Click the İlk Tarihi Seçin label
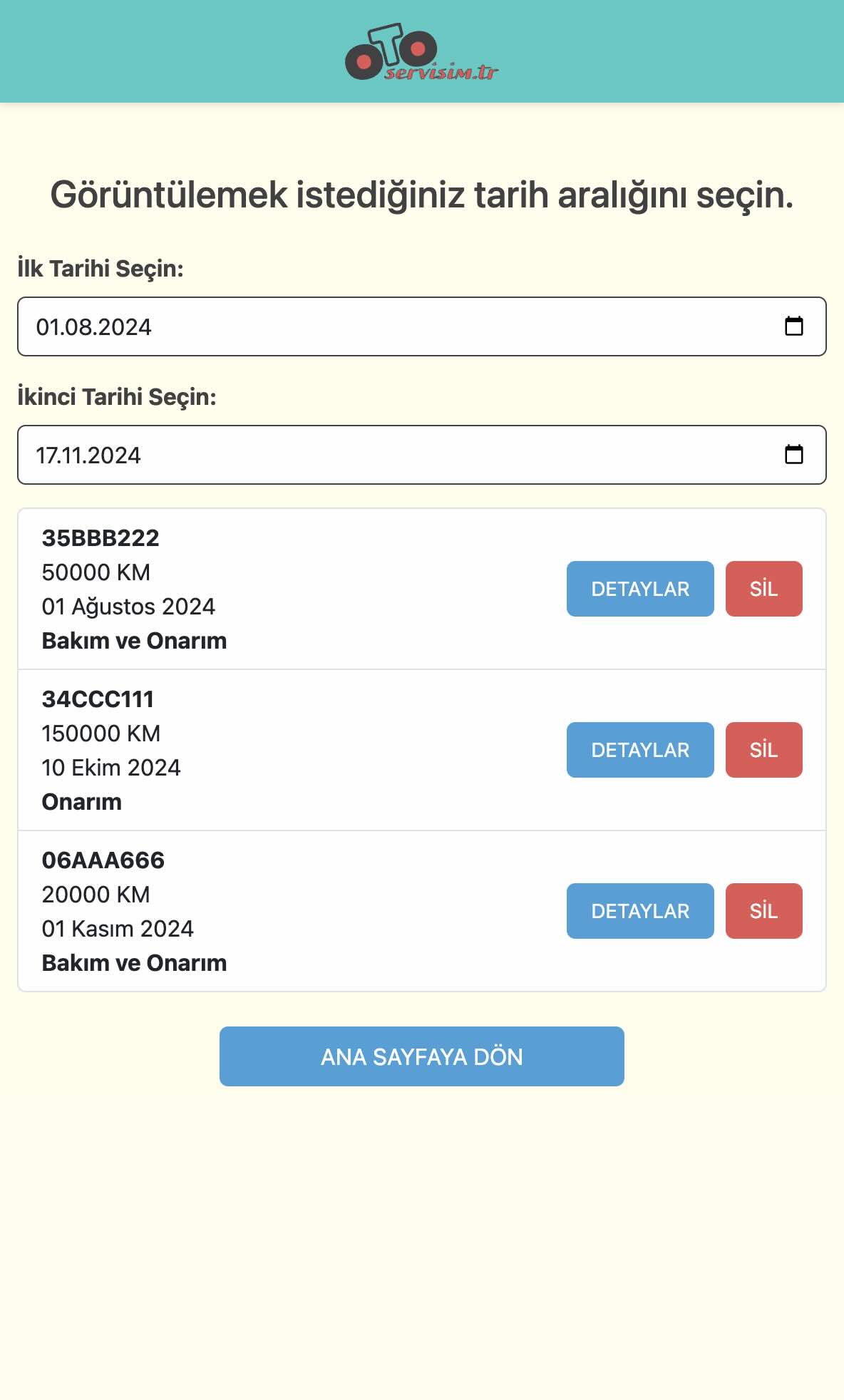This screenshot has height=1400, width=844. [101, 269]
